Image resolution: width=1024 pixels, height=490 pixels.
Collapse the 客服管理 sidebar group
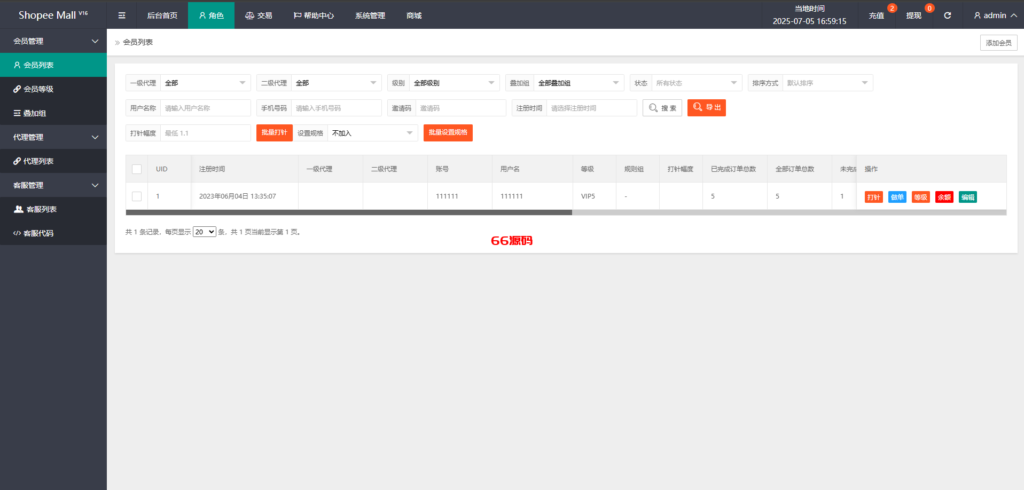pyautogui.click(x=53, y=185)
